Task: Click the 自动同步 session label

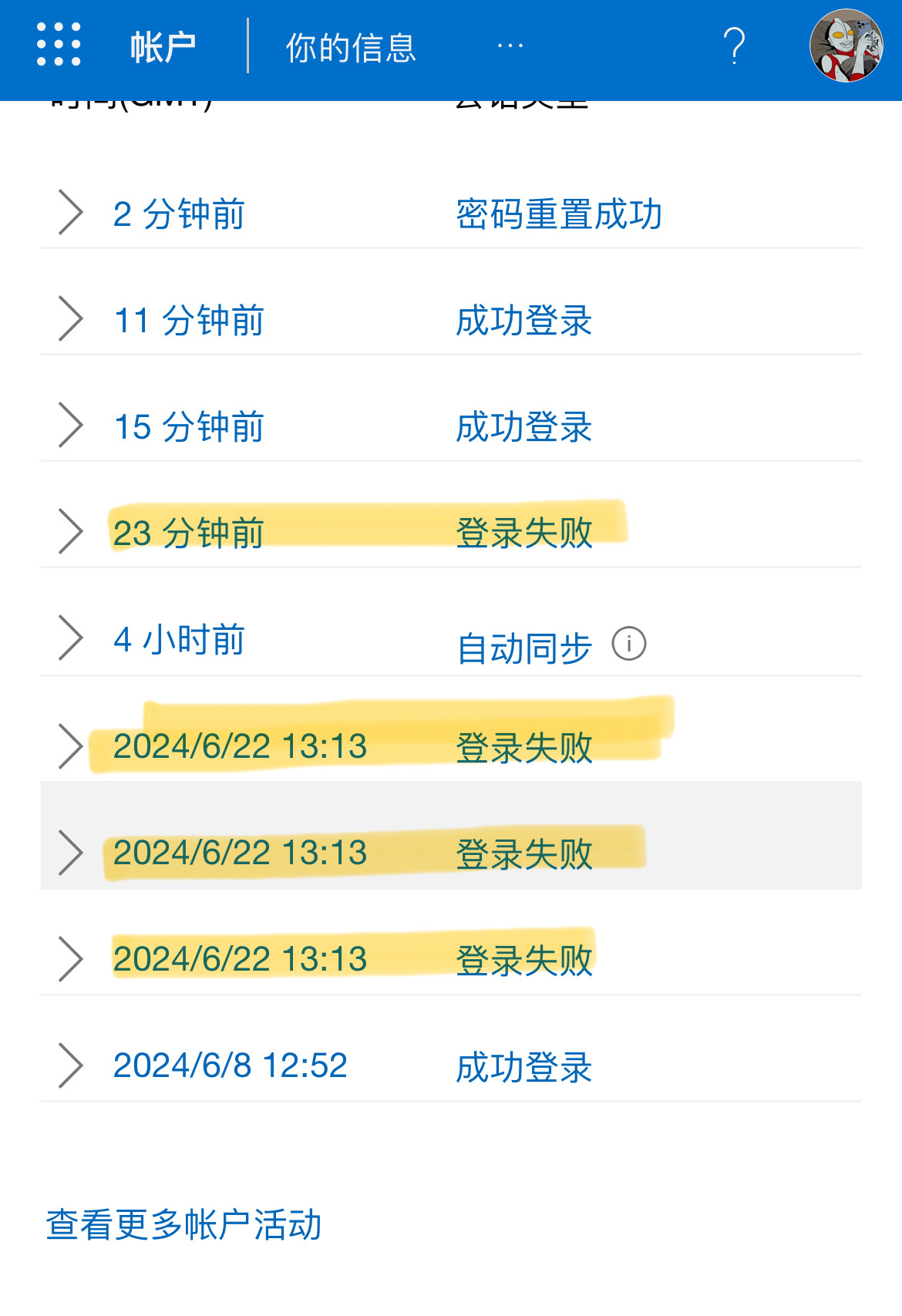Action: [524, 648]
